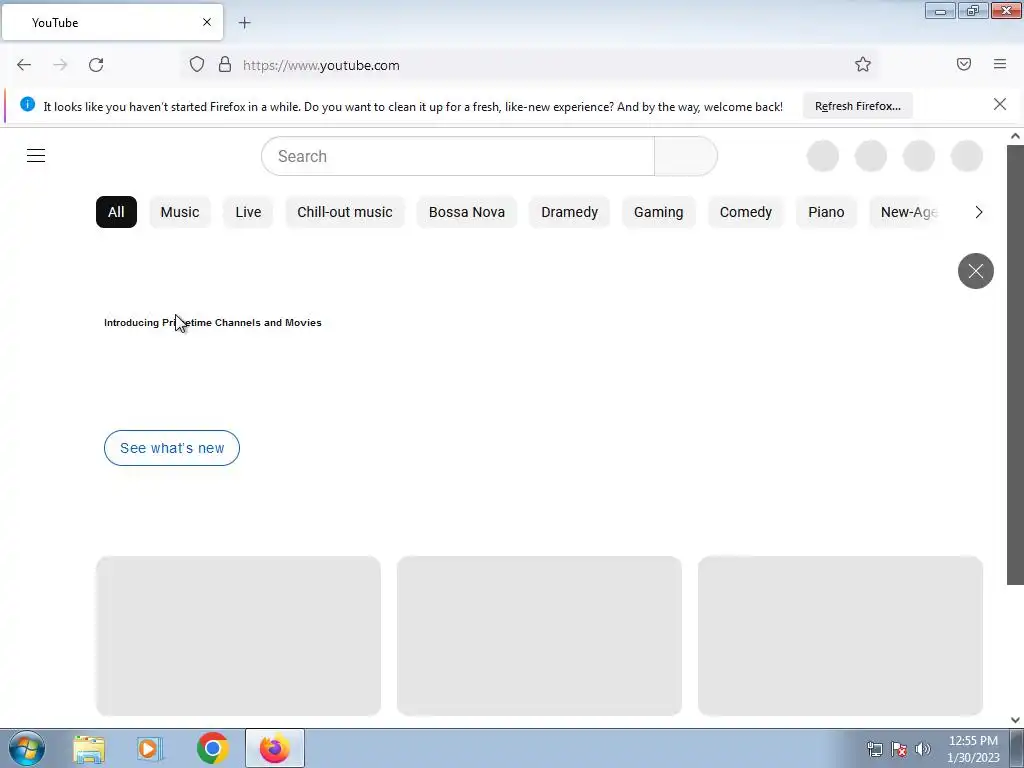Click scrollbar up arrow
Screen dimensions: 1024x768
click(1015, 136)
